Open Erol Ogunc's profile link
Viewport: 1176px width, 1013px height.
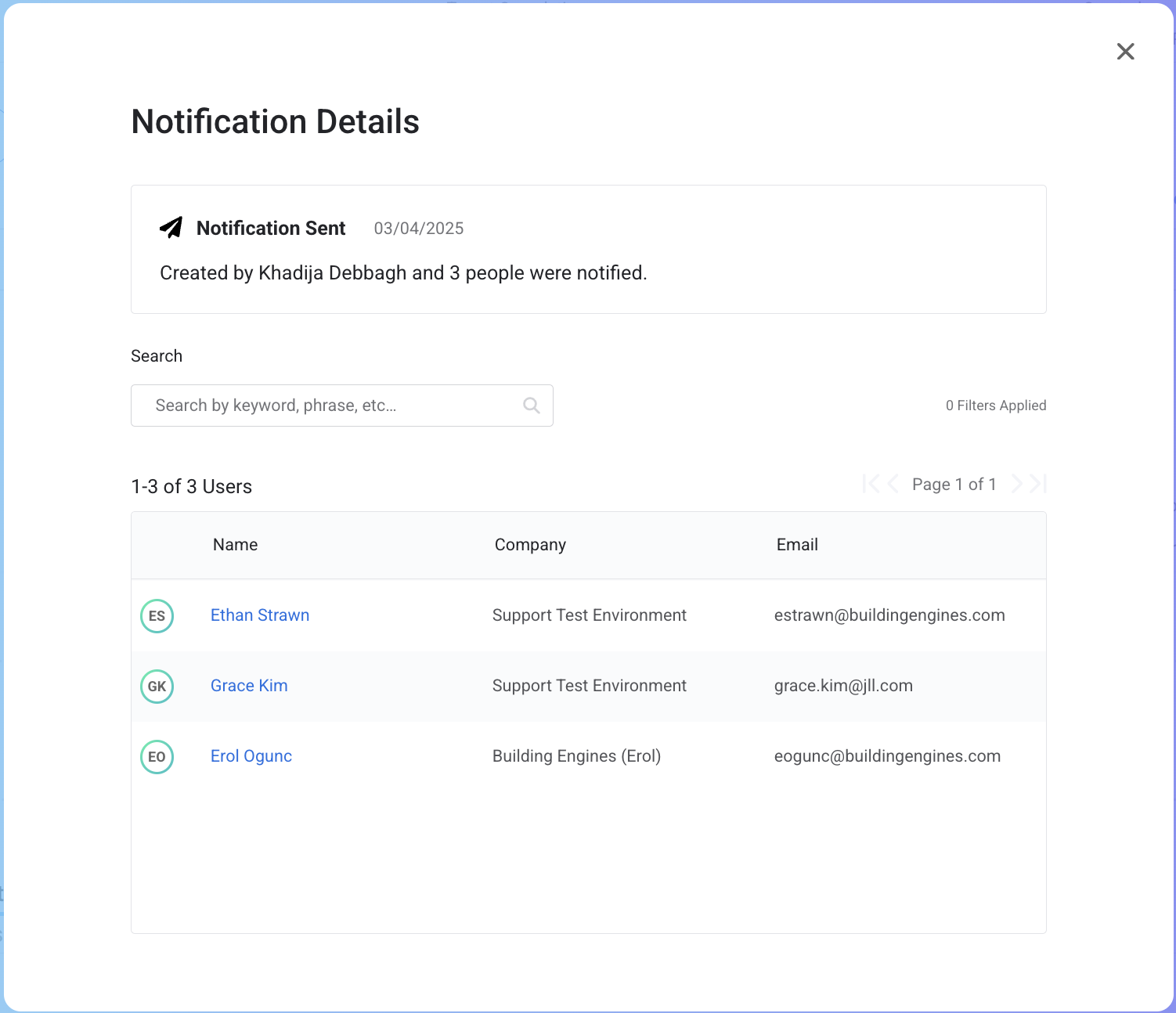tap(251, 756)
